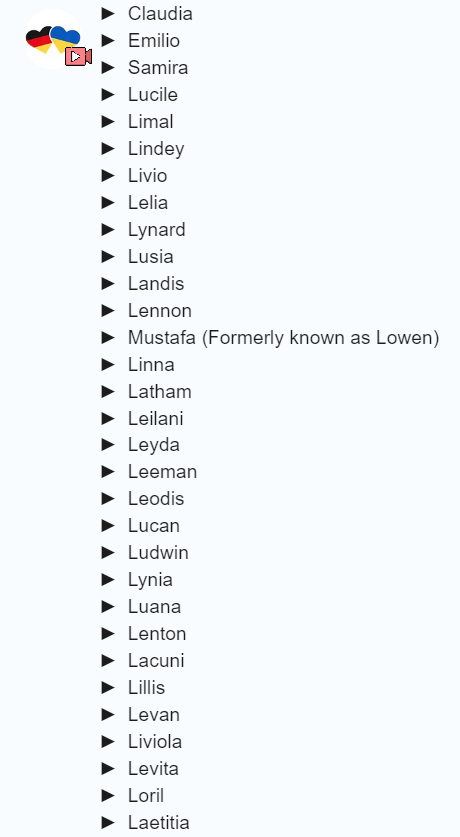Image resolution: width=460 pixels, height=837 pixels.
Task: Click the German-Ukrainian hearts avatar
Action: (x=53, y=39)
